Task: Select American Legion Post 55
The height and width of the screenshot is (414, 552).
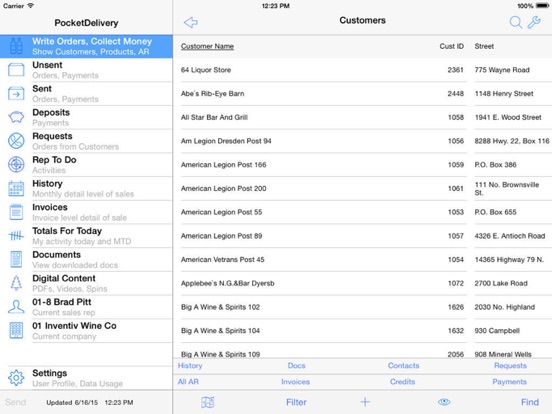Action: (221, 212)
